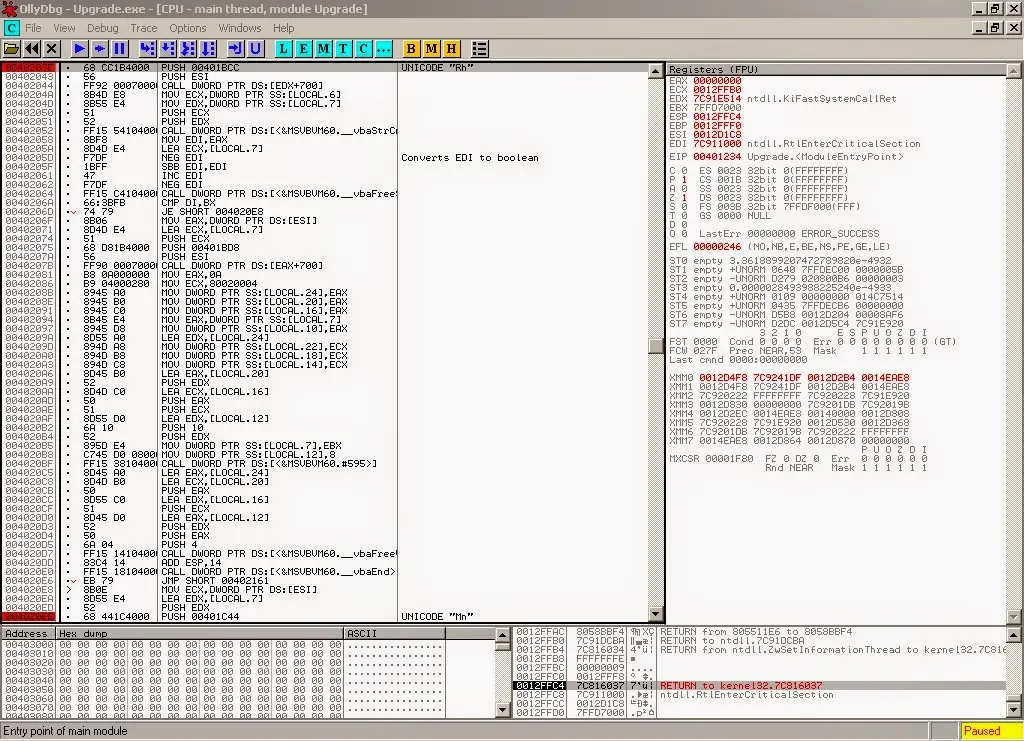Click disassembly pane scroll up arrow
Image resolution: width=1024 pixels, height=741 pixels.
[x=656, y=71]
